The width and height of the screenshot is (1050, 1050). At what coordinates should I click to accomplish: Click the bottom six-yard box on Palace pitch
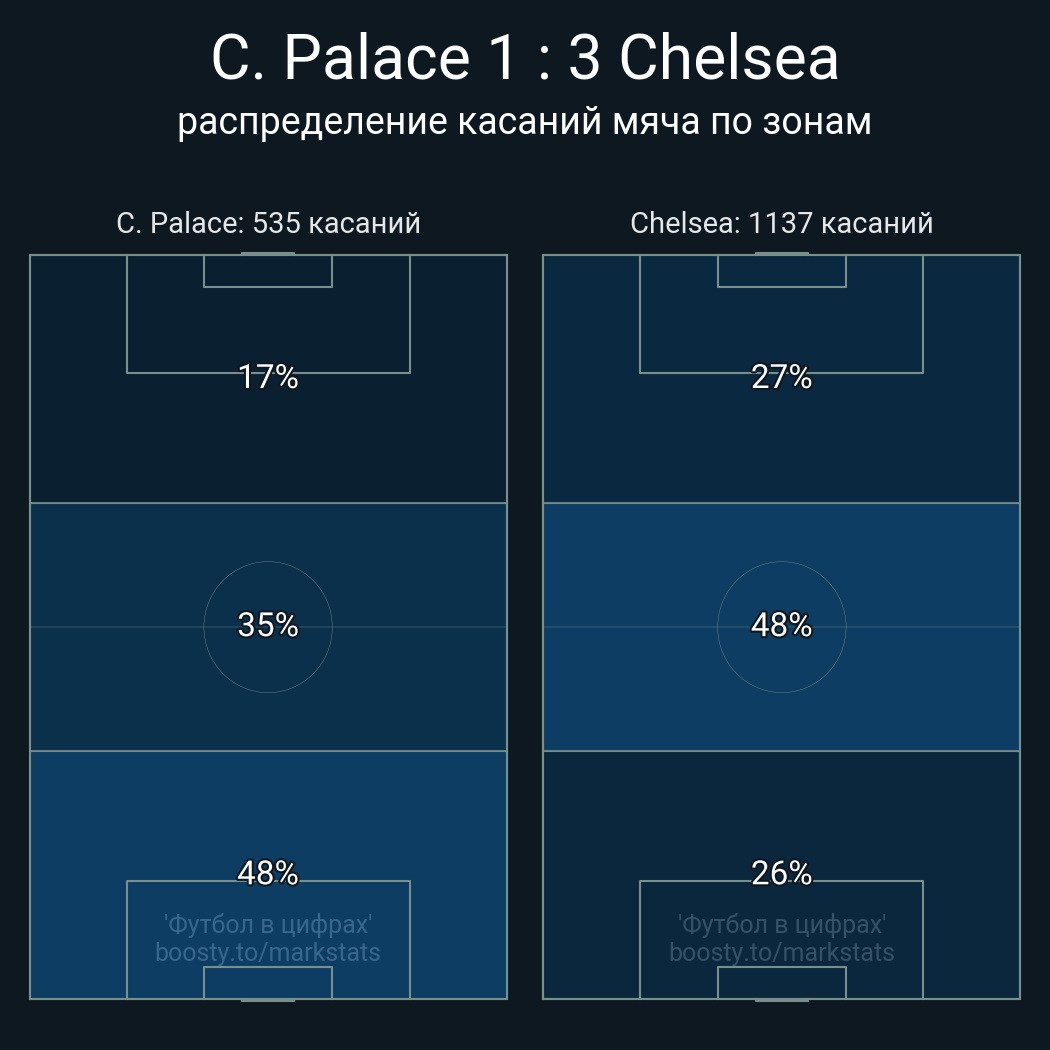268,983
